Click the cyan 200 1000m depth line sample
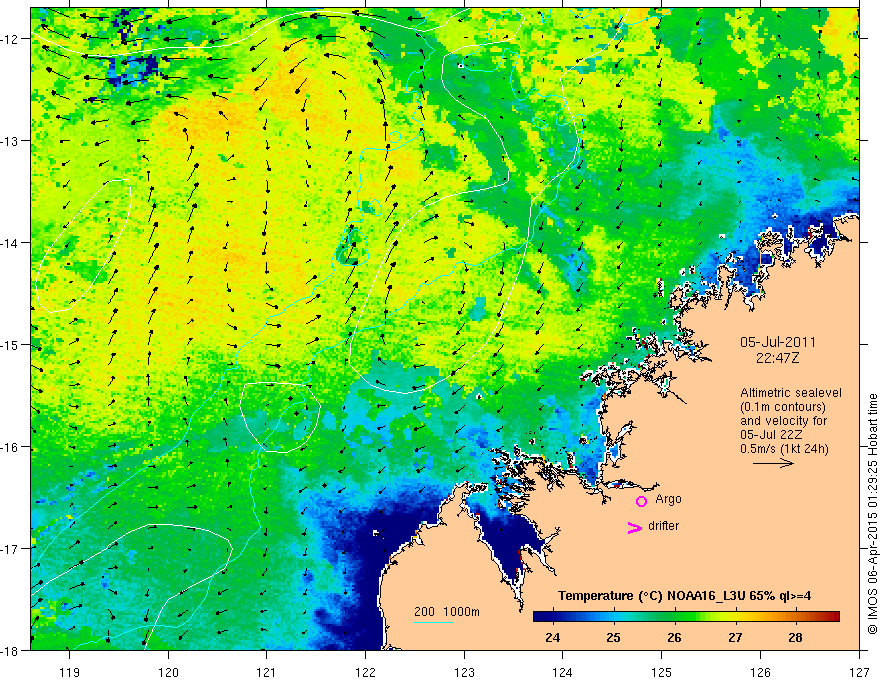Image resolution: width=880 pixels, height=680 pixels. [434, 622]
